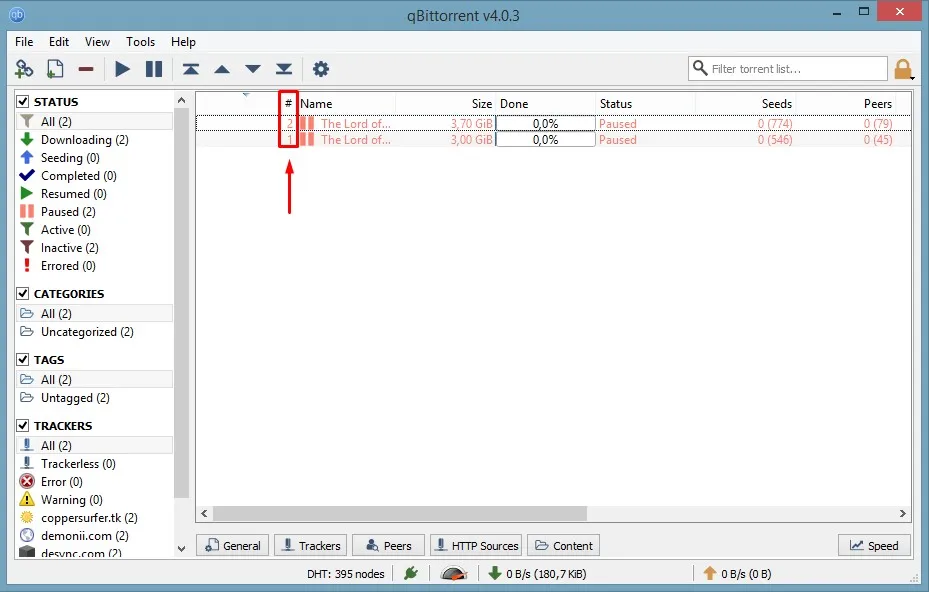Move torrent up in queue
929x592 pixels.
(x=222, y=69)
